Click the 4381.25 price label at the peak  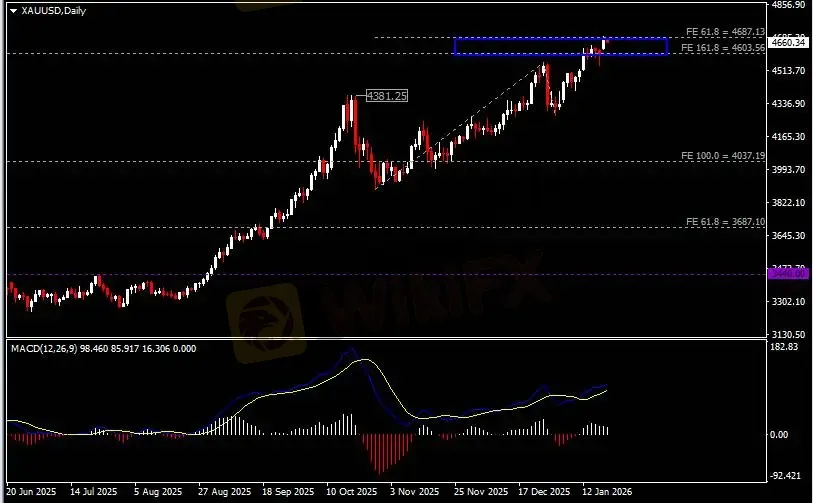pos(387,96)
